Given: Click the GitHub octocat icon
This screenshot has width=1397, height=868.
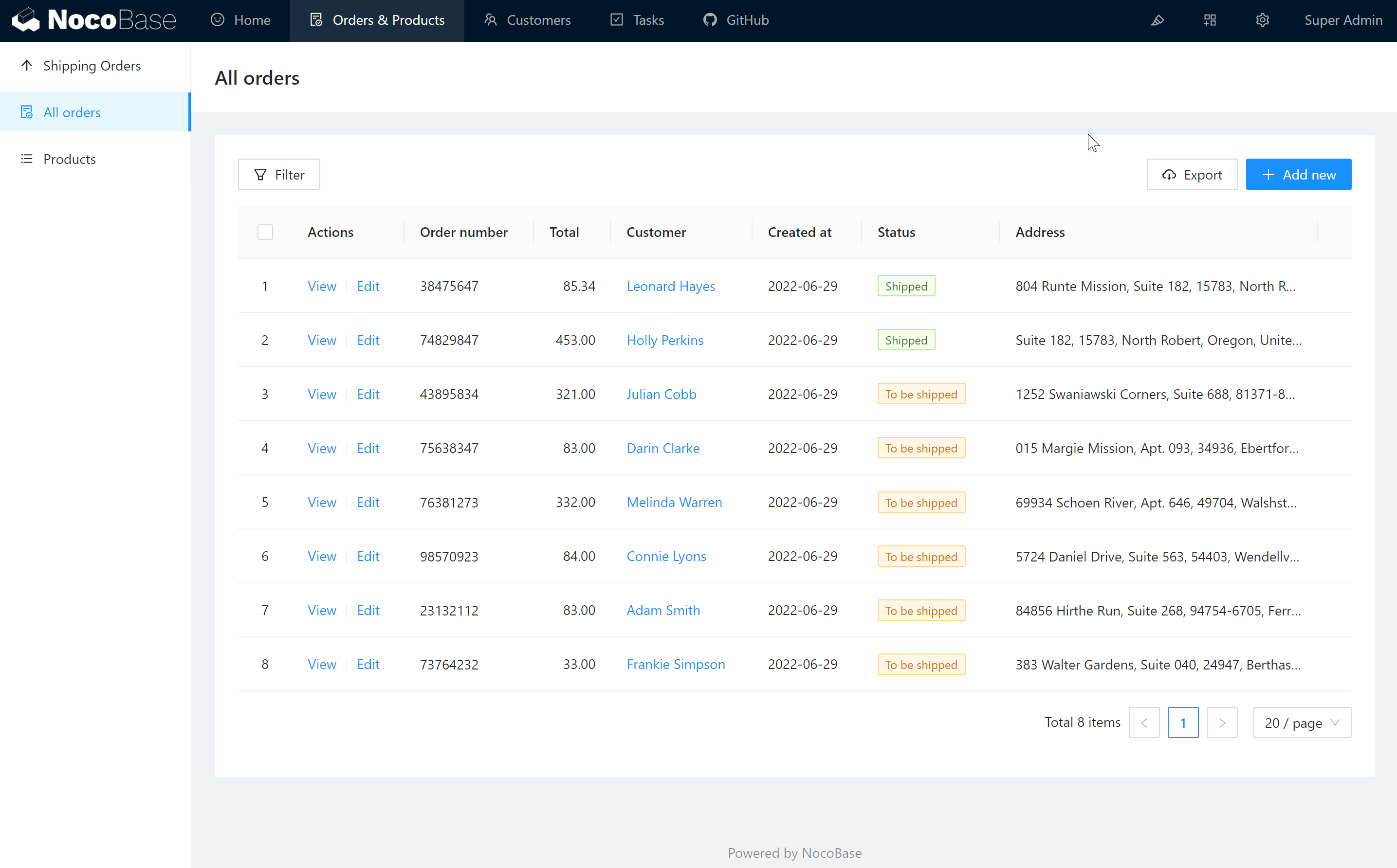Looking at the screenshot, I should (710, 20).
